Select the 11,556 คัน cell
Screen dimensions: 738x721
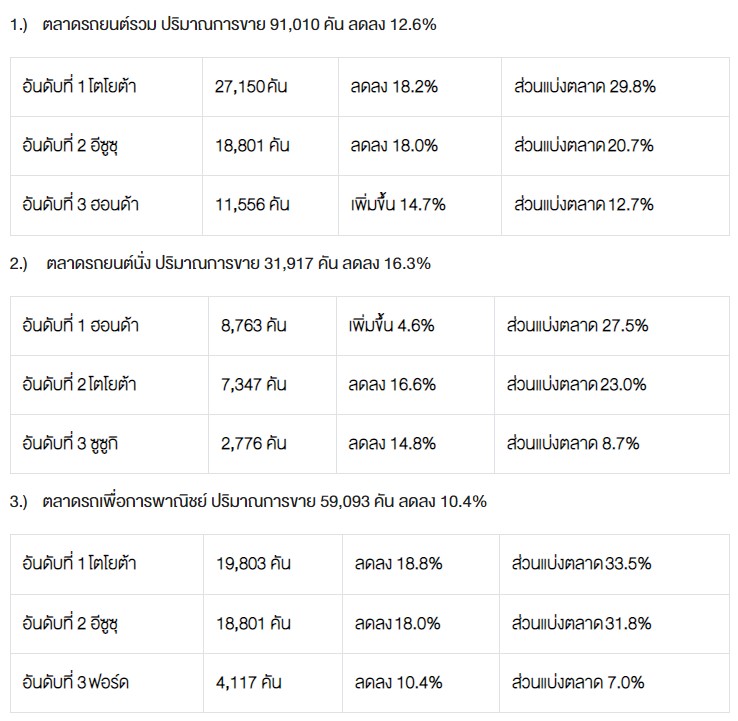[252, 204]
